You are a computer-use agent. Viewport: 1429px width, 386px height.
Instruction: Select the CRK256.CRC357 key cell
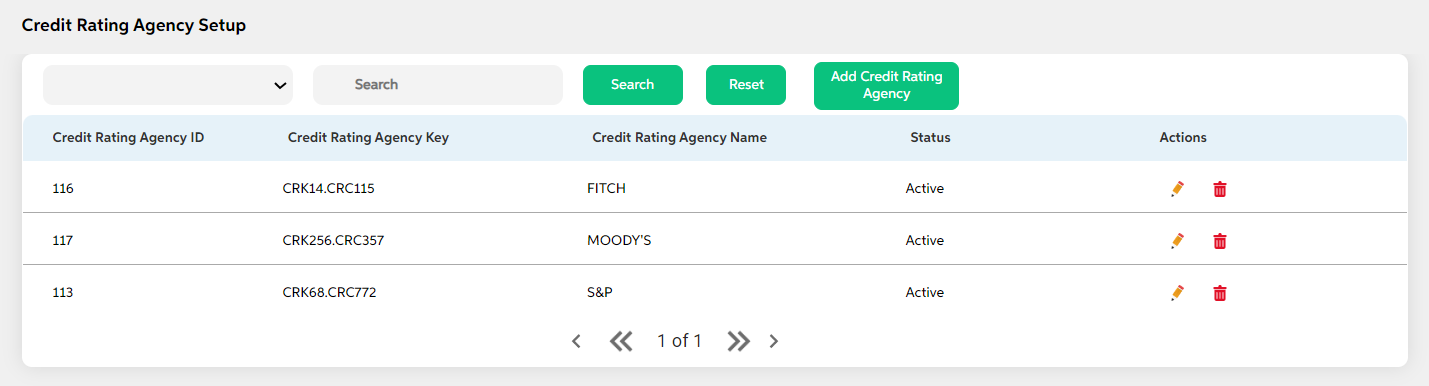coord(333,241)
